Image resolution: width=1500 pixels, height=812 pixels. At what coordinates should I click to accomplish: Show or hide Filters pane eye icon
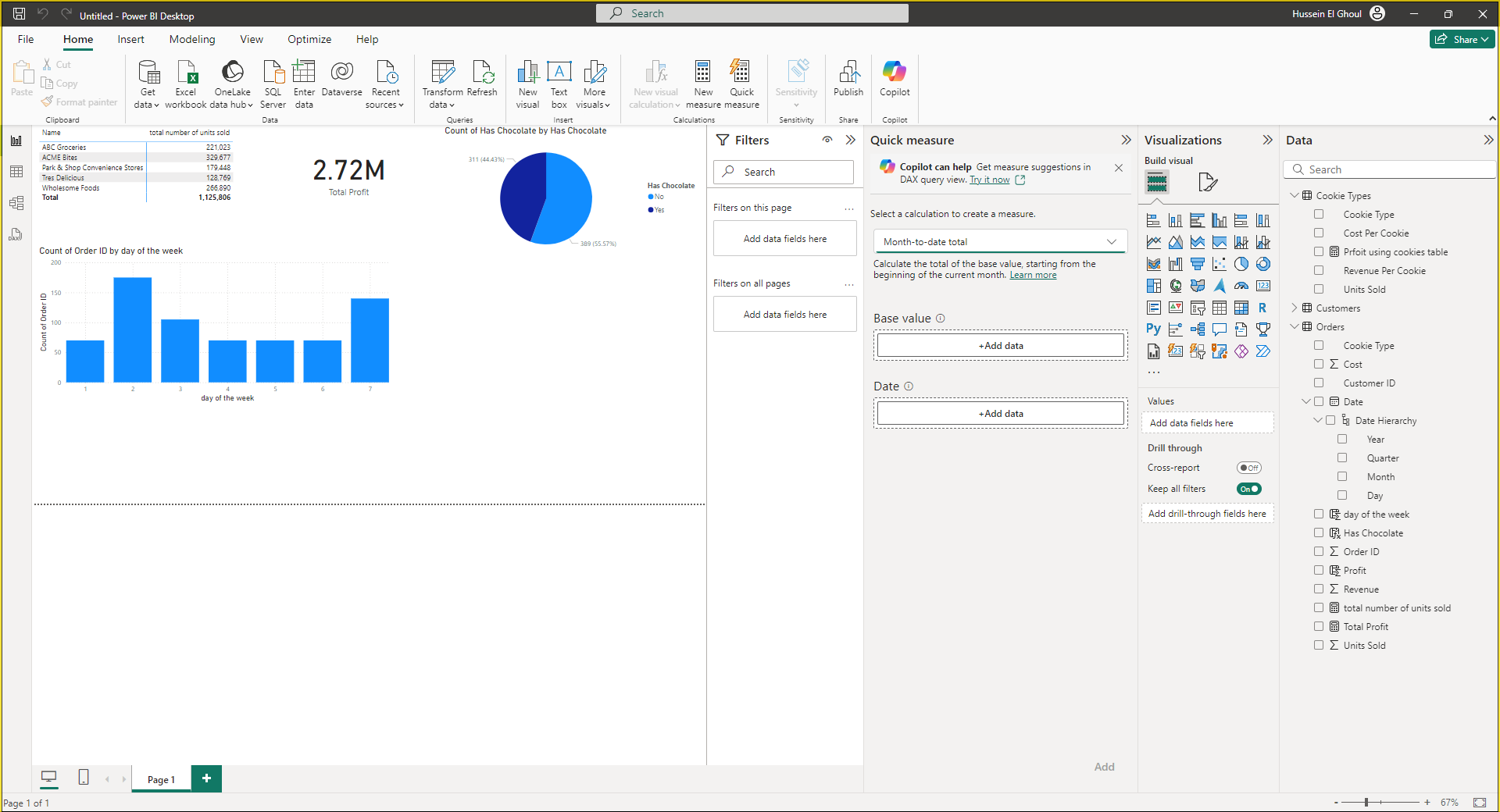click(827, 140)
